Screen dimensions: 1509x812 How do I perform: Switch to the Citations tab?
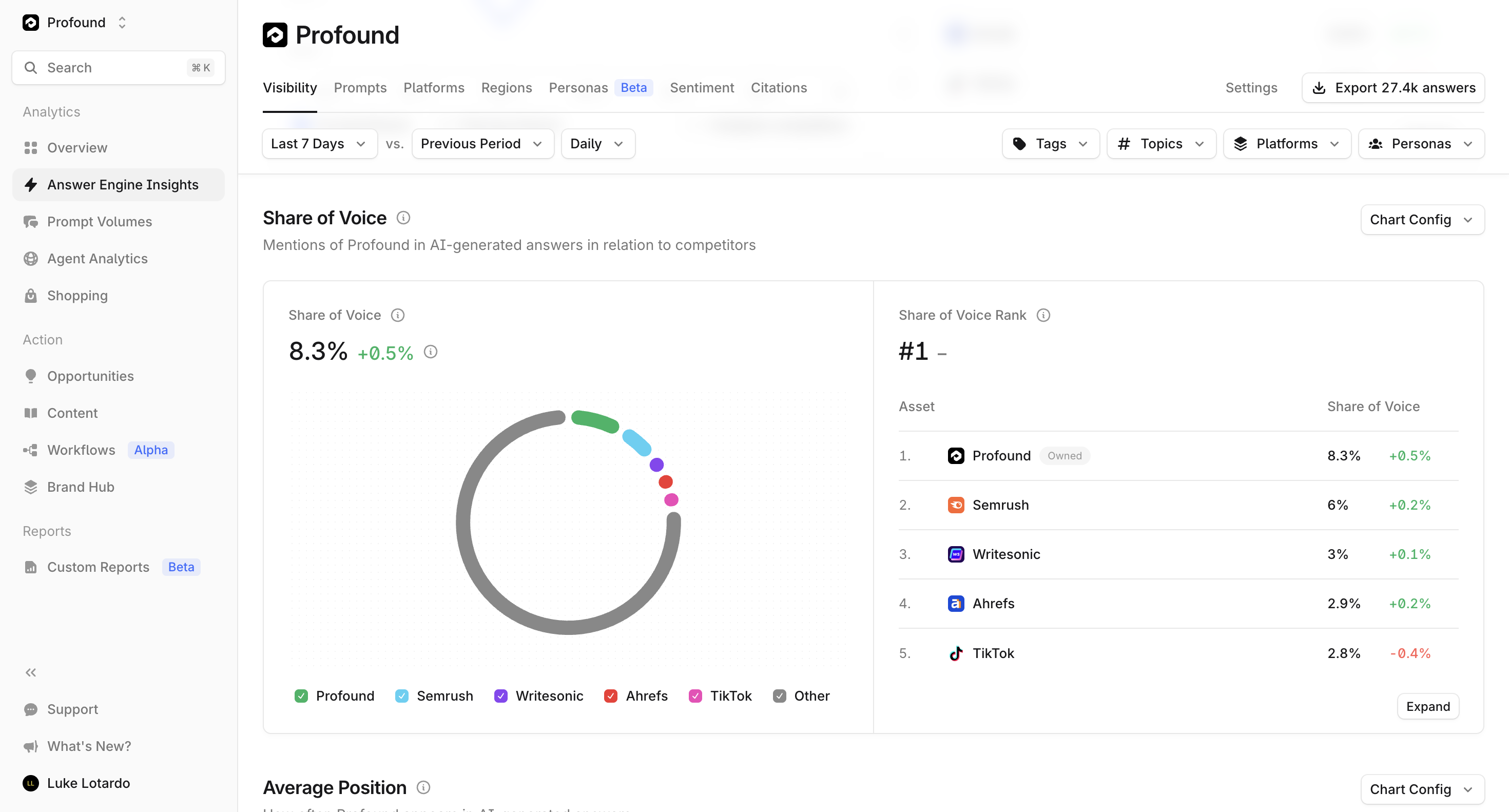click(x=779, y=88)
